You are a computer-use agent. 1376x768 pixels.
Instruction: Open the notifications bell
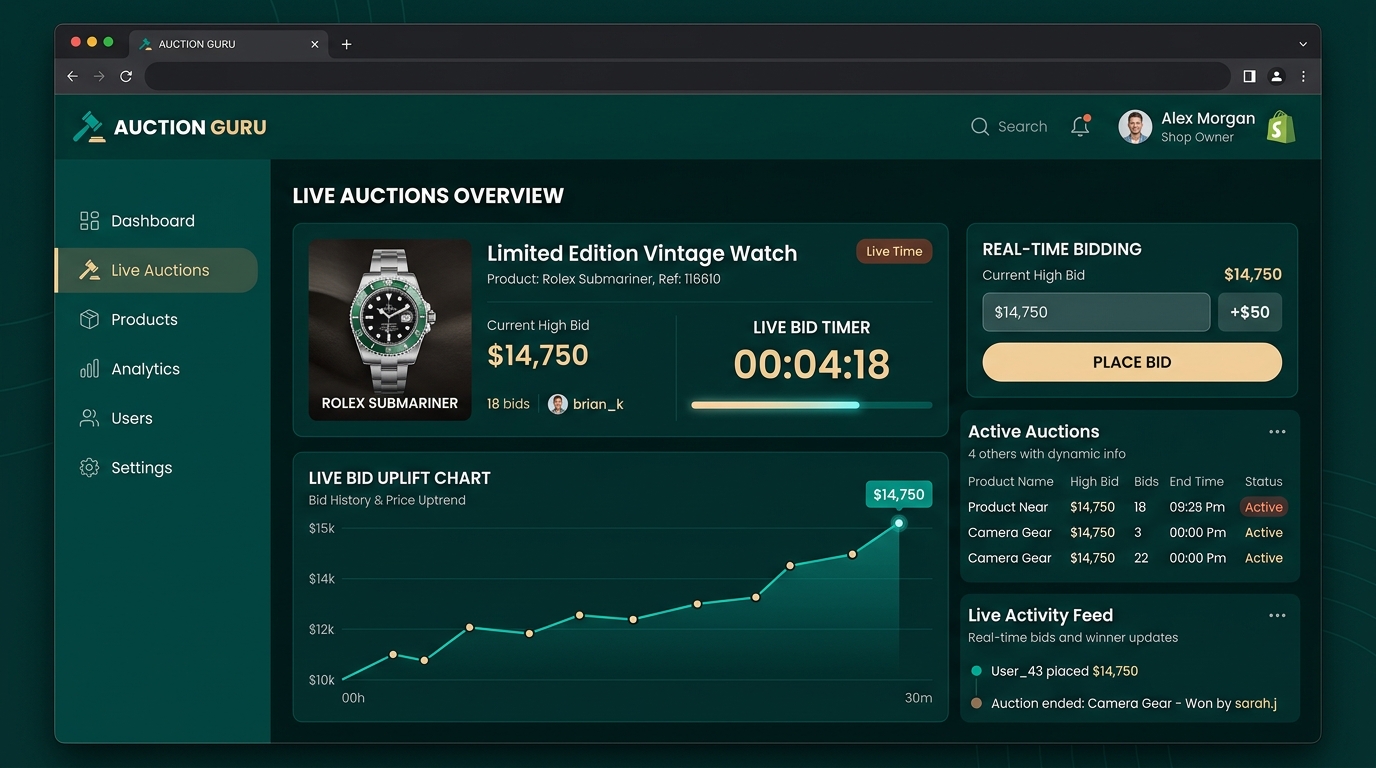click(1080, 126)
